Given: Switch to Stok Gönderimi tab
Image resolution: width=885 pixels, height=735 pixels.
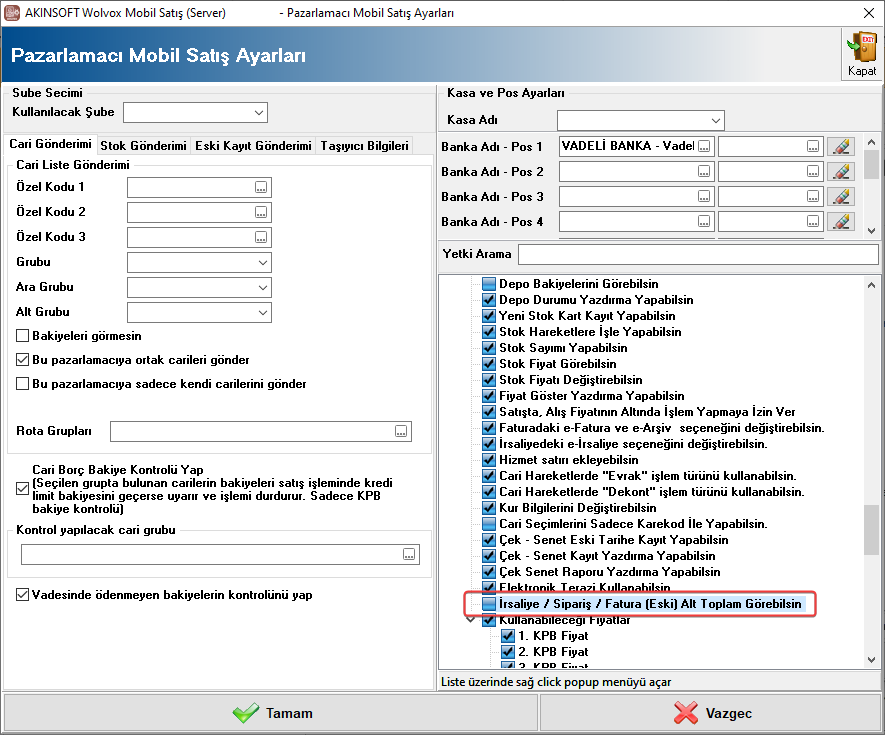Looking at the screenshot, I should [x=143, y=146].
